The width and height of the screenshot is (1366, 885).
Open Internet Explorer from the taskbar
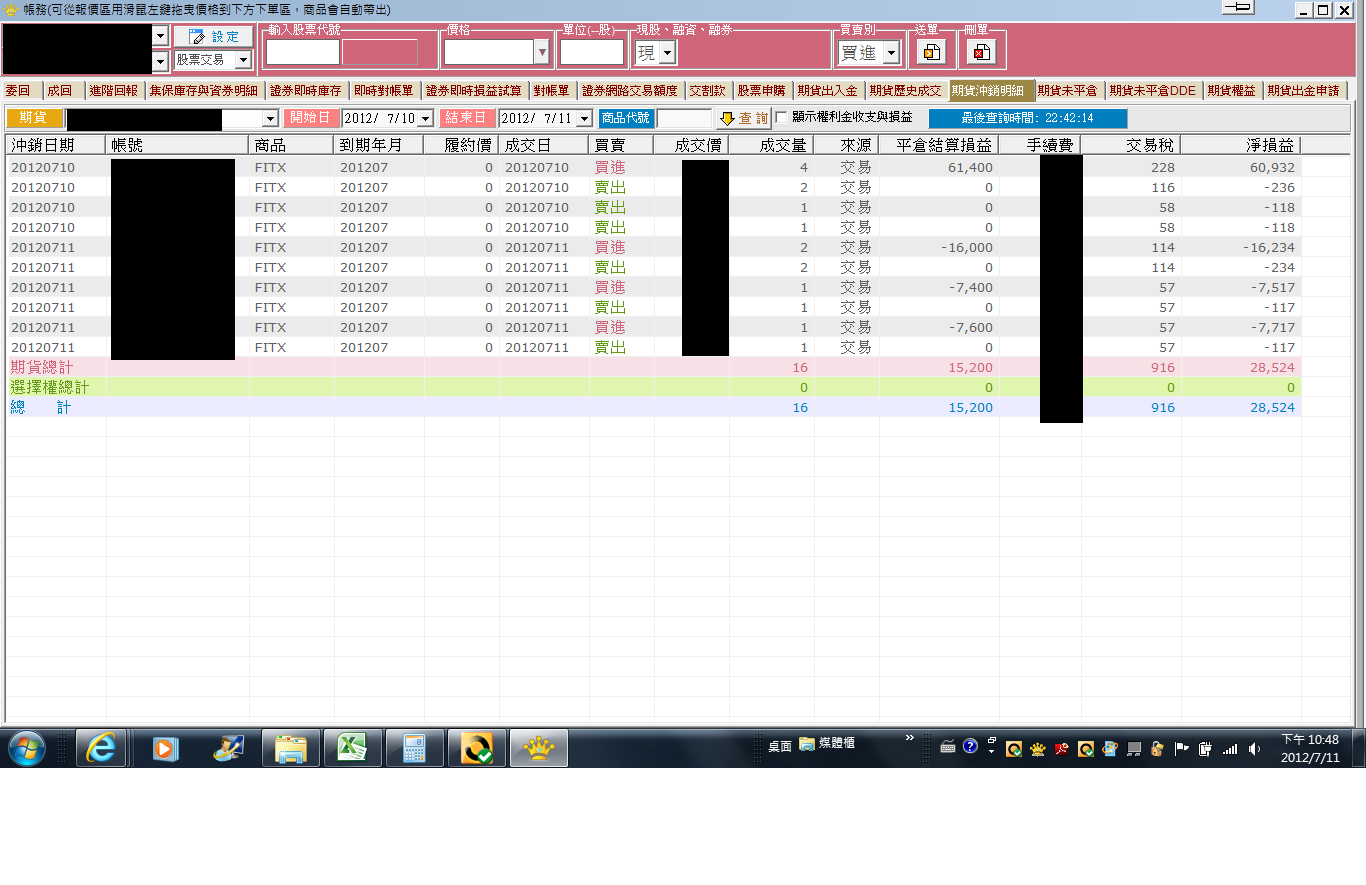coord(102,748)
